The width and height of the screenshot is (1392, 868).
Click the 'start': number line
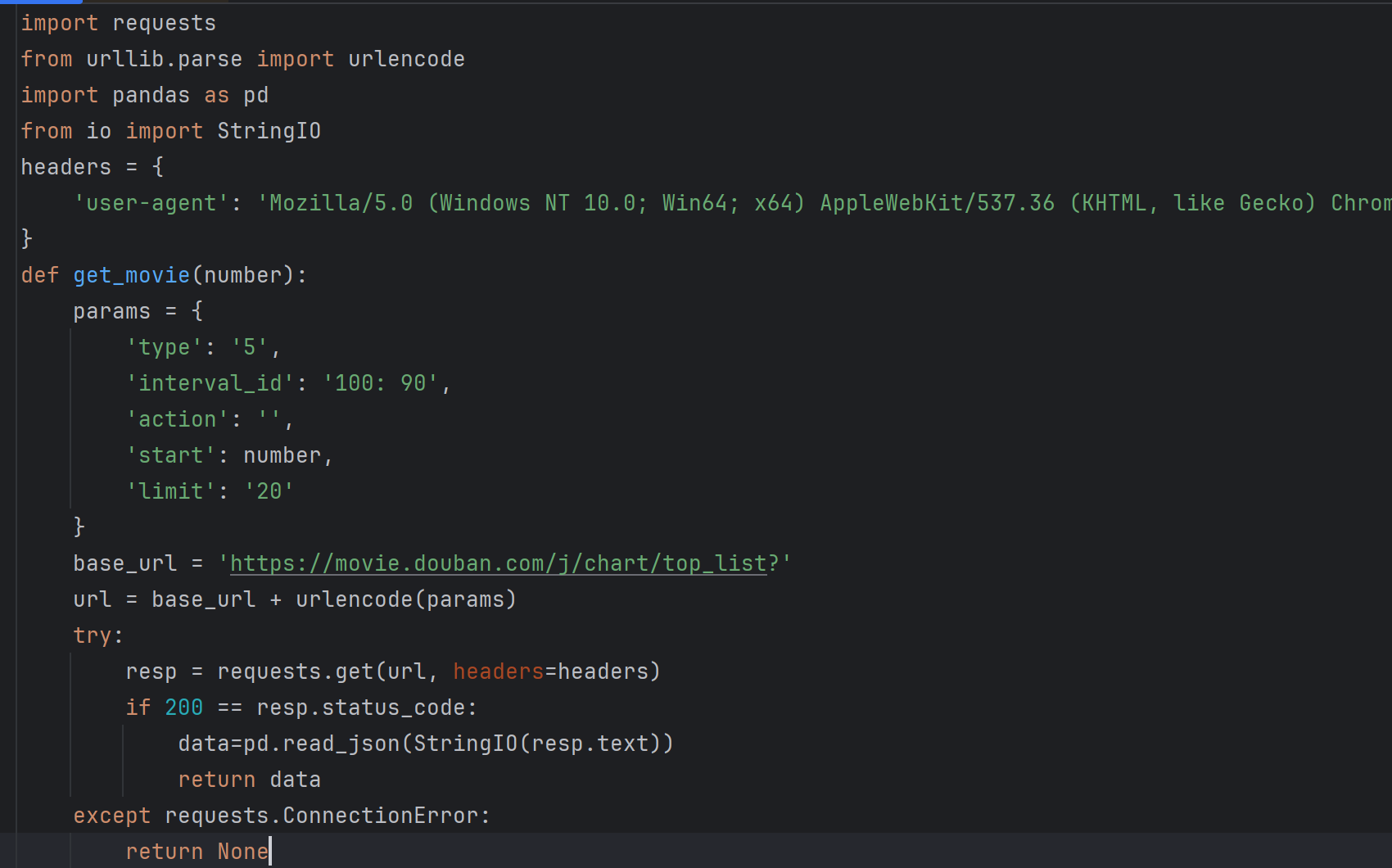[x=230, y=455]
